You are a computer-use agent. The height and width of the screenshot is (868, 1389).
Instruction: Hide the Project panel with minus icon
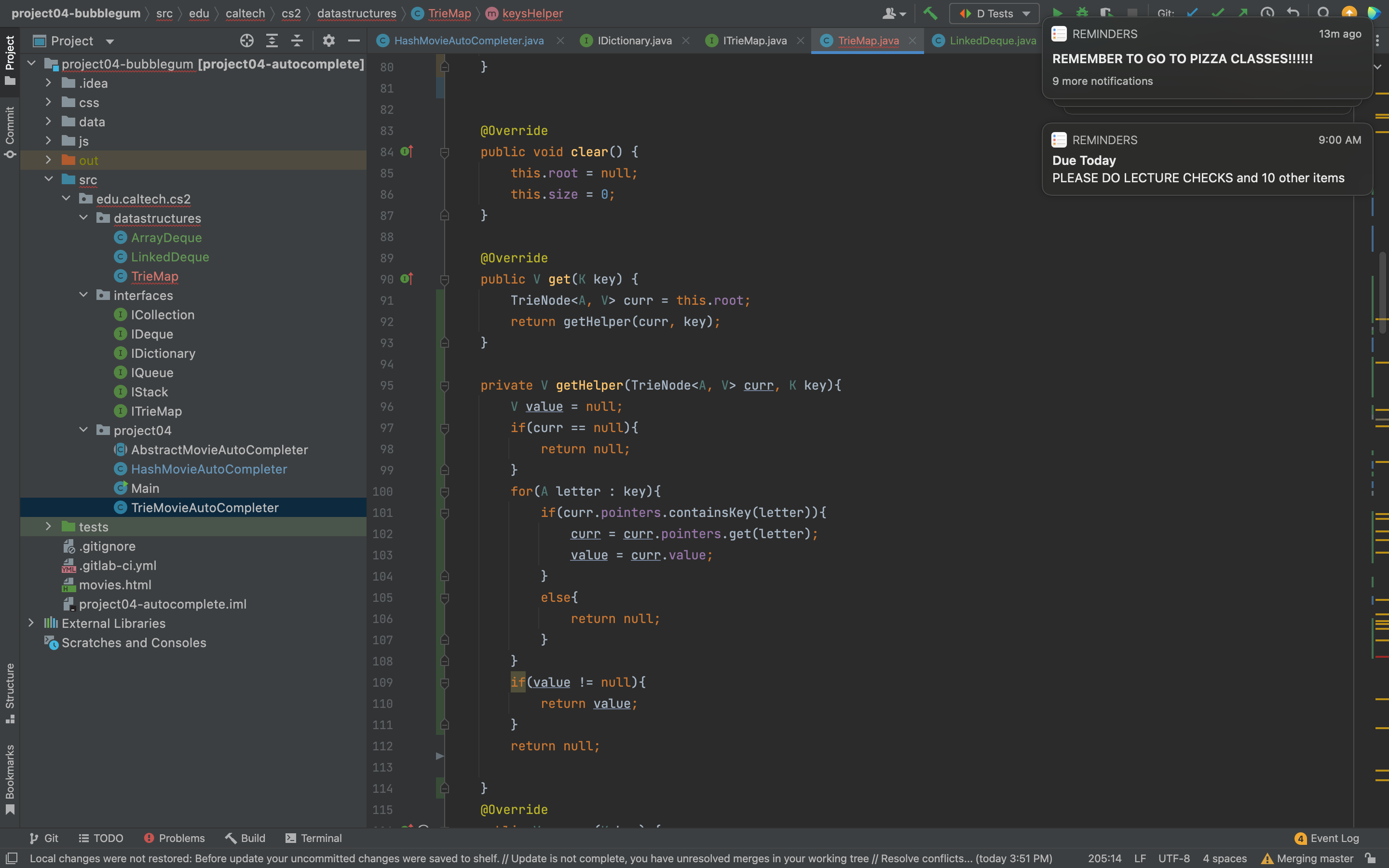354,41
